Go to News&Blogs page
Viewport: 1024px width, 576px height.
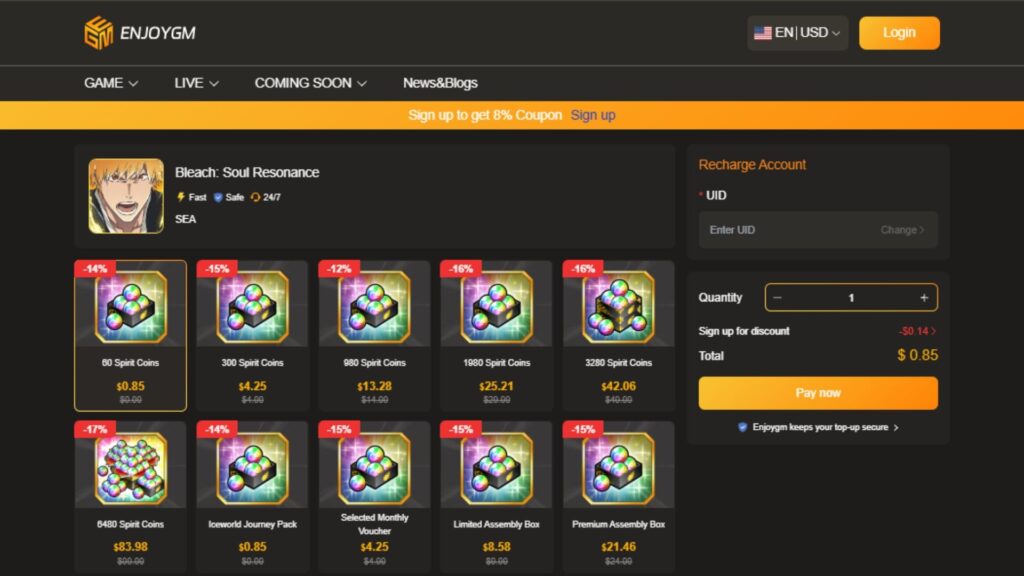click(x=440, y=83)
